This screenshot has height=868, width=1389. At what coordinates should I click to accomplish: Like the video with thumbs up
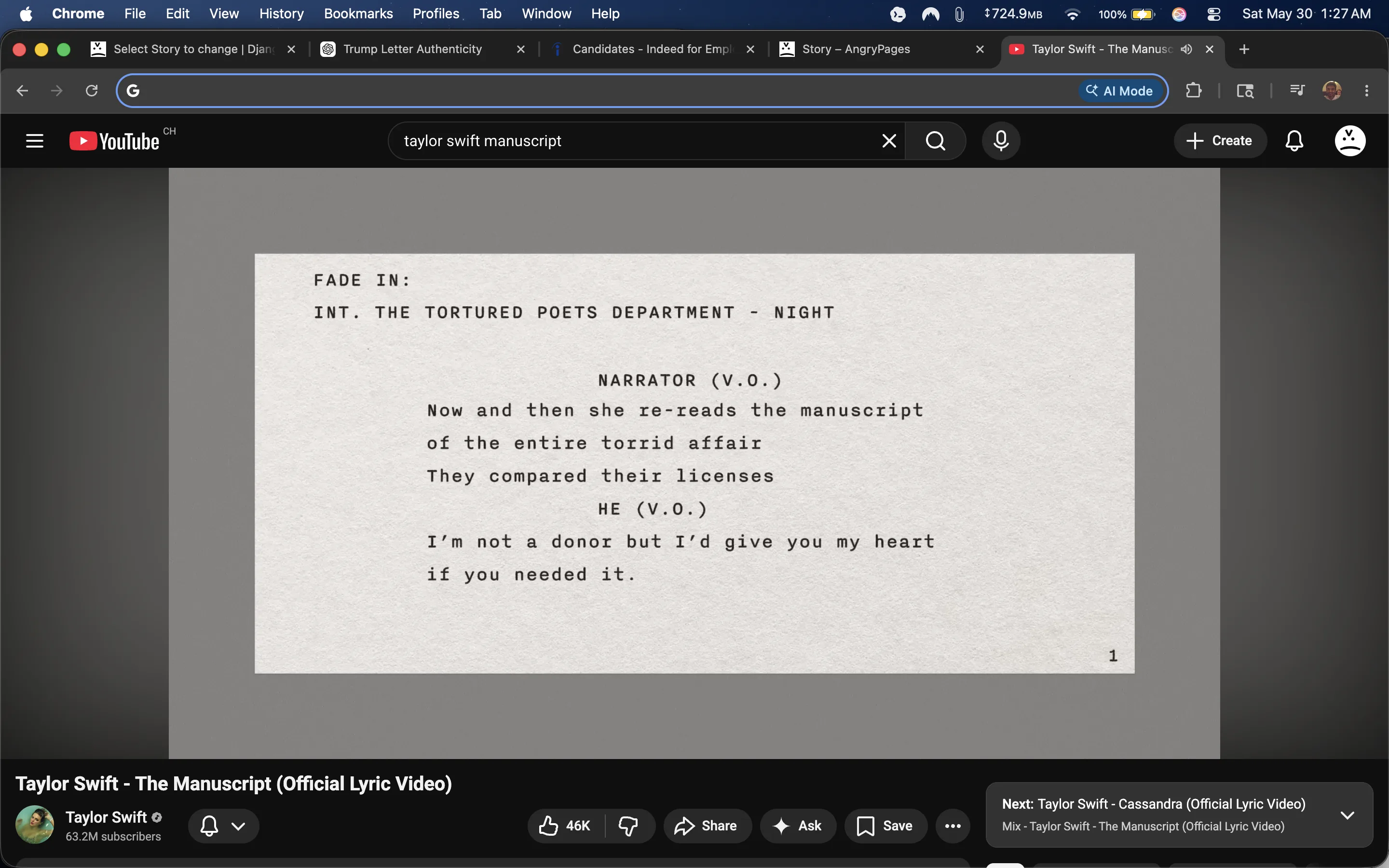[565, 826]
